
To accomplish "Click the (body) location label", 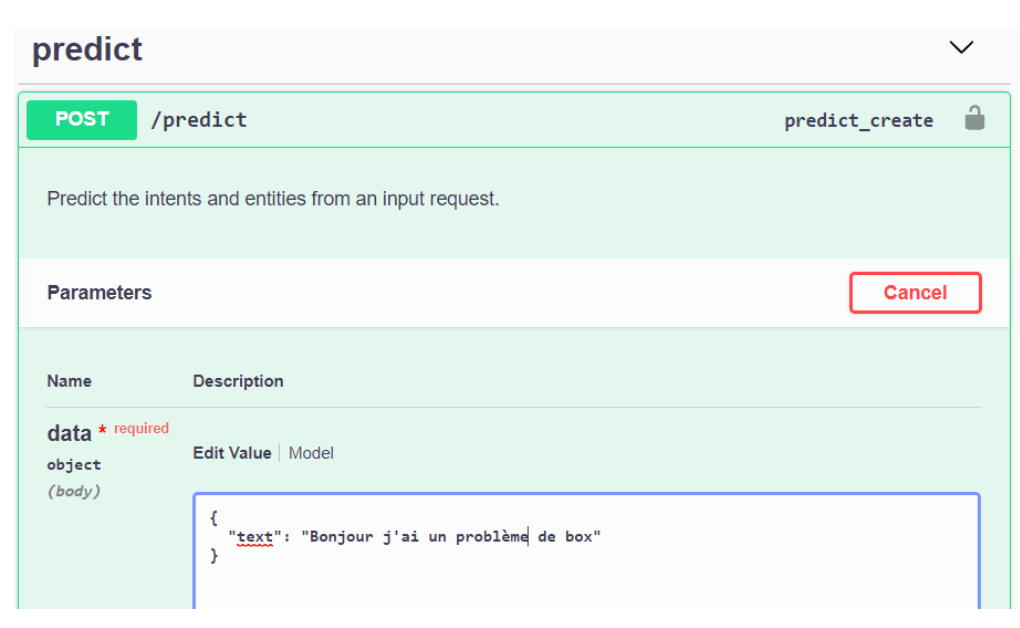I will coord(74,491).
